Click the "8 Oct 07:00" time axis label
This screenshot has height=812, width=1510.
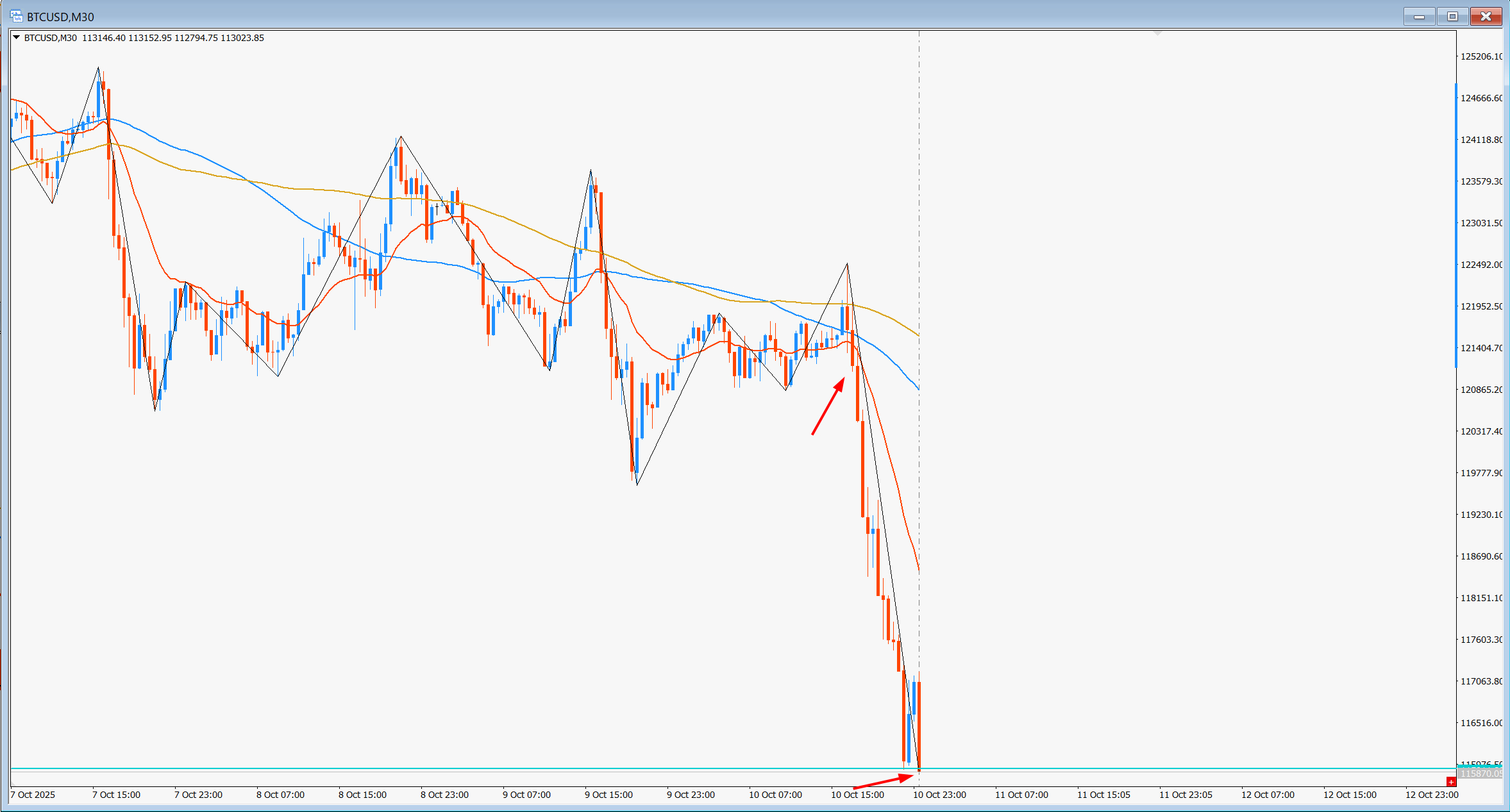tap(281, 795)
